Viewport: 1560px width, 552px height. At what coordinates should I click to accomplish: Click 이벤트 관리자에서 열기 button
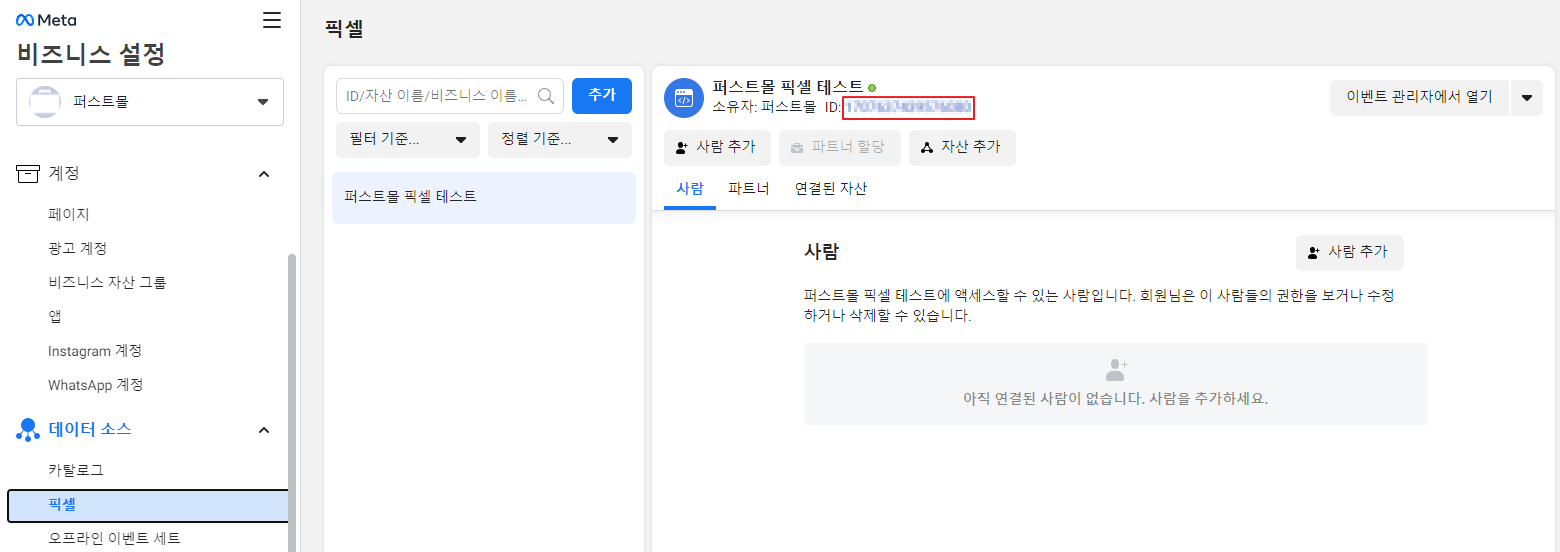(1419, 97)
